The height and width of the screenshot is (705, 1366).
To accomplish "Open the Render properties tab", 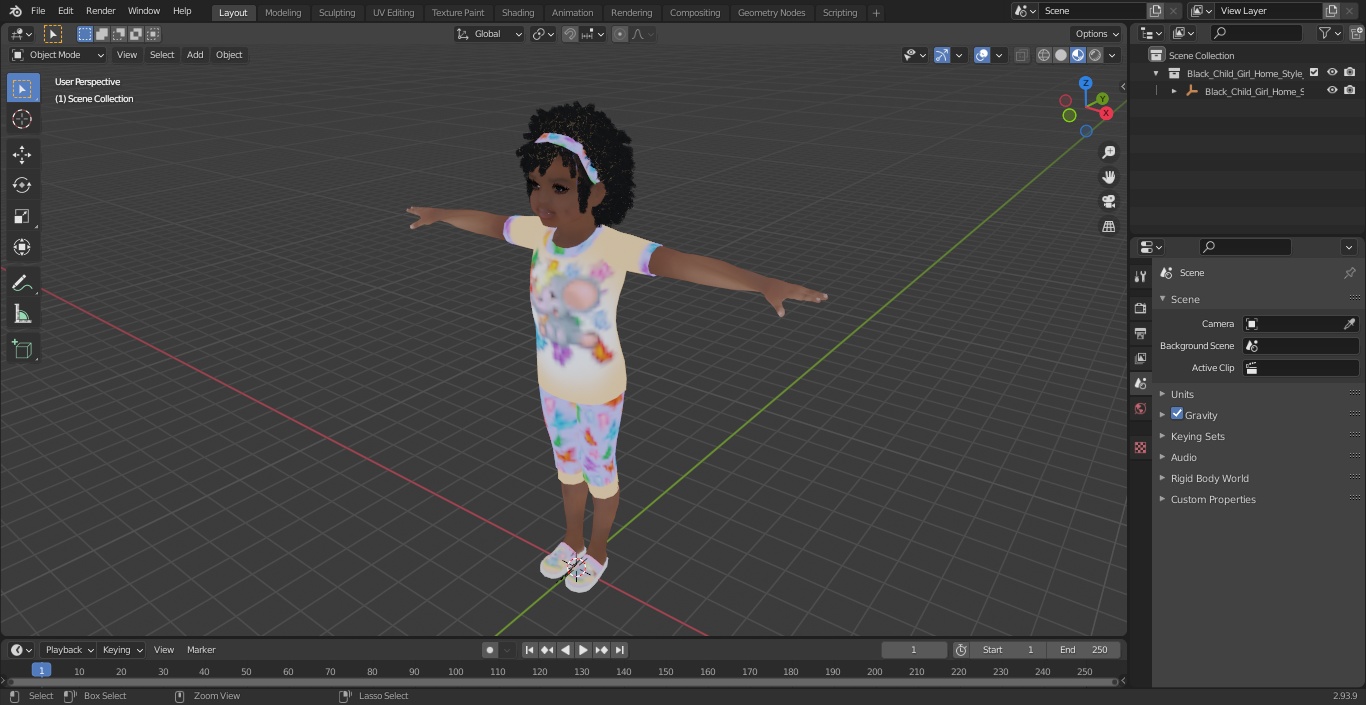I will [x=1140, y=308].
